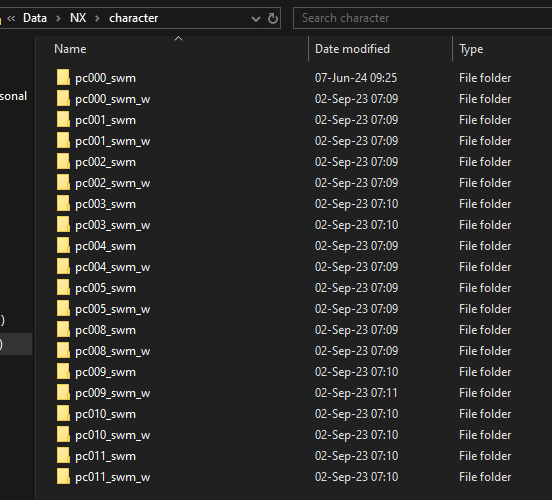The width and height of the screenshot is (552, 500).
Task: Focus the Search character box
Action: [422, 18]
